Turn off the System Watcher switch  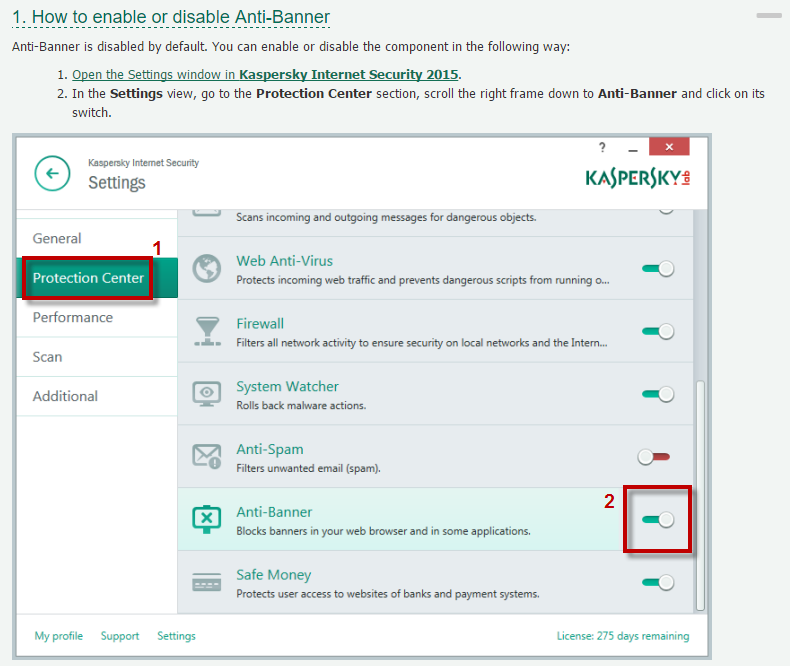[658, 394]
